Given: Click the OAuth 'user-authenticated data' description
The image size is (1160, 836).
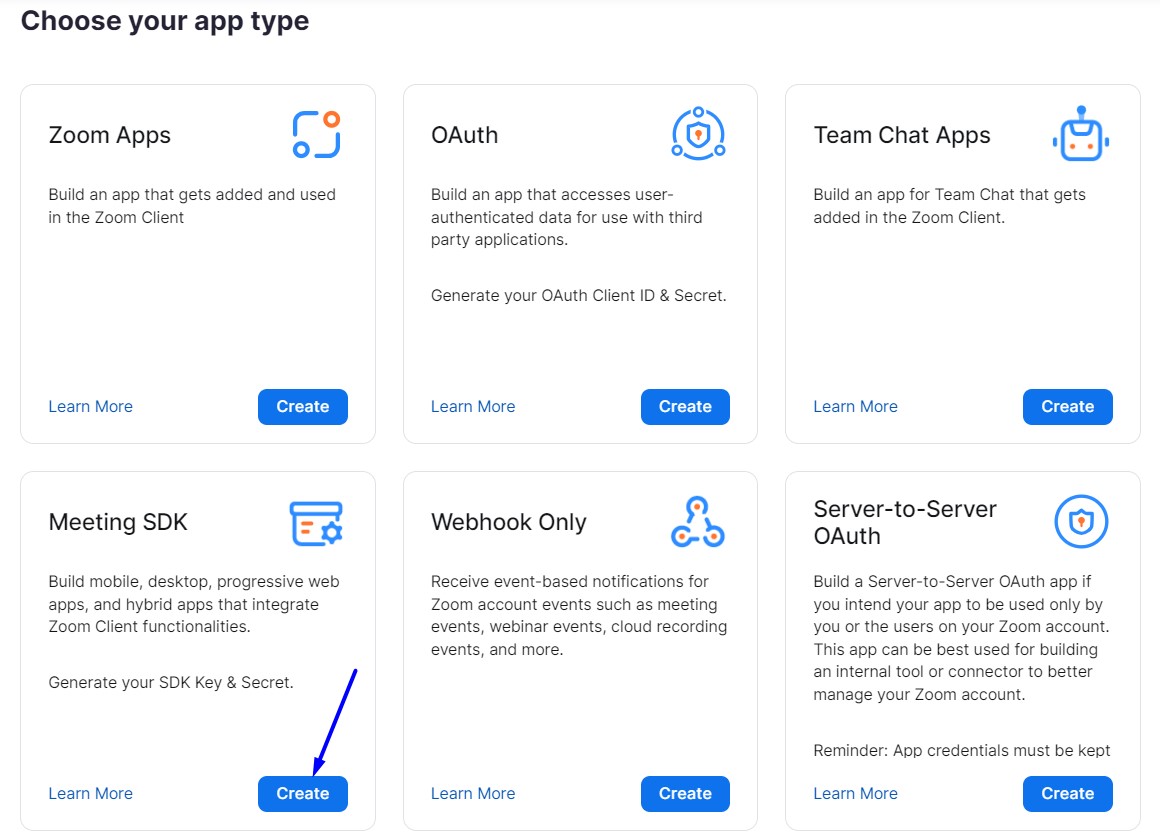Looking at the screenshot, I should click(x=567, y=217).
